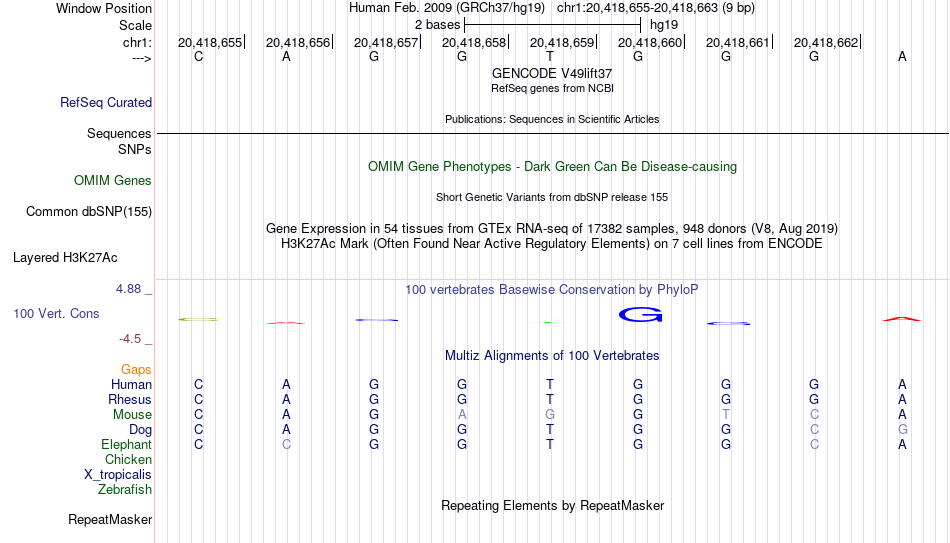Click the 2 bases scale bar
The height and width of the screenshot is (543, 950).
click(552, 25)
